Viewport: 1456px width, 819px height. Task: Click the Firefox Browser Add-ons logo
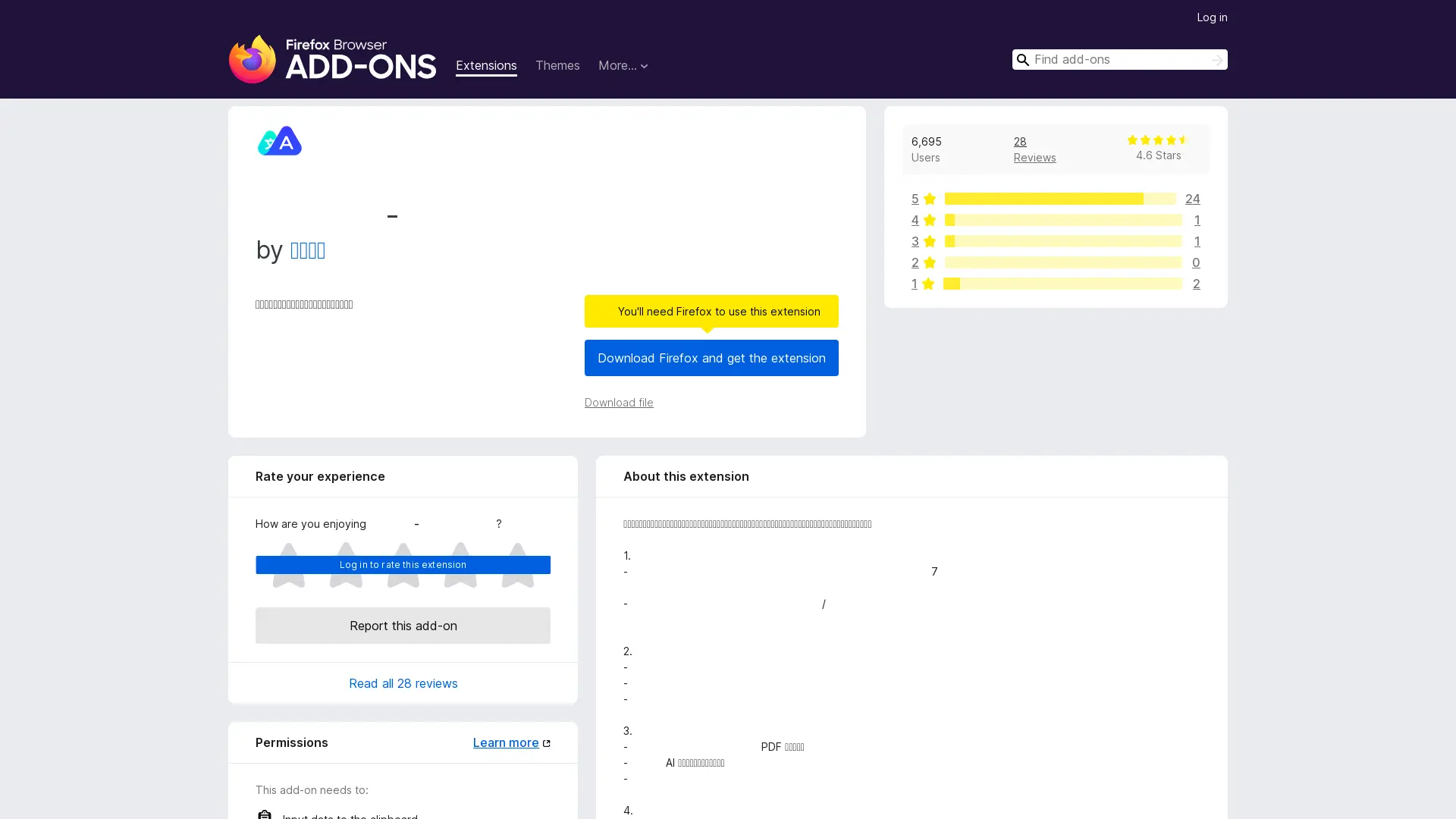332,58
